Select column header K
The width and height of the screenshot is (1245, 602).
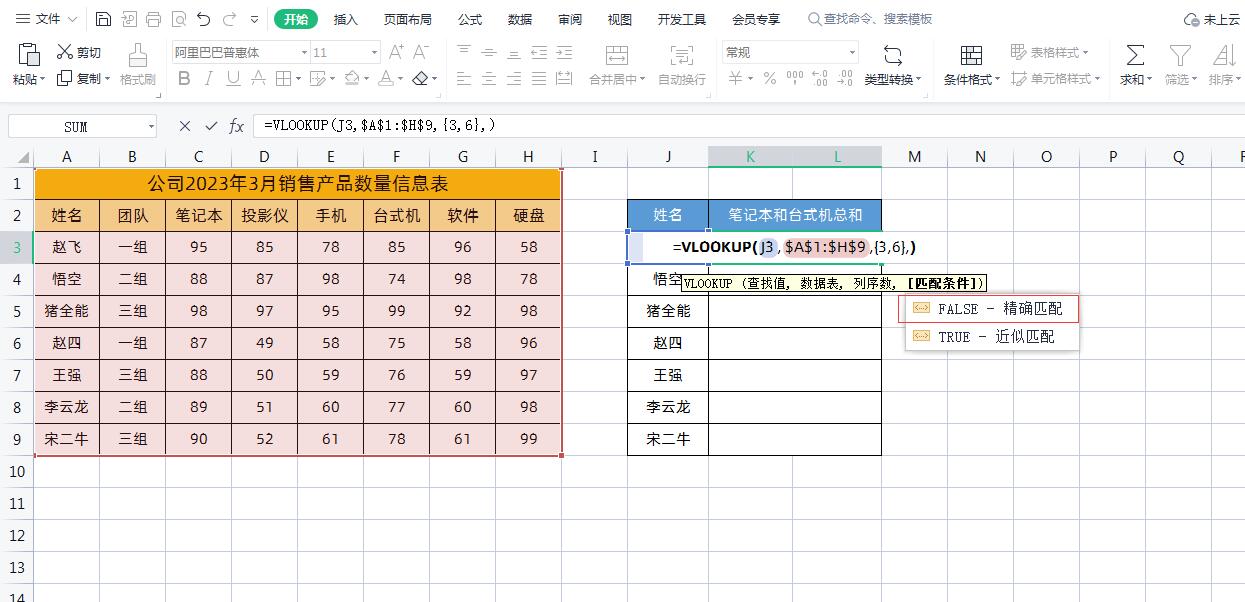coord(751,156)
